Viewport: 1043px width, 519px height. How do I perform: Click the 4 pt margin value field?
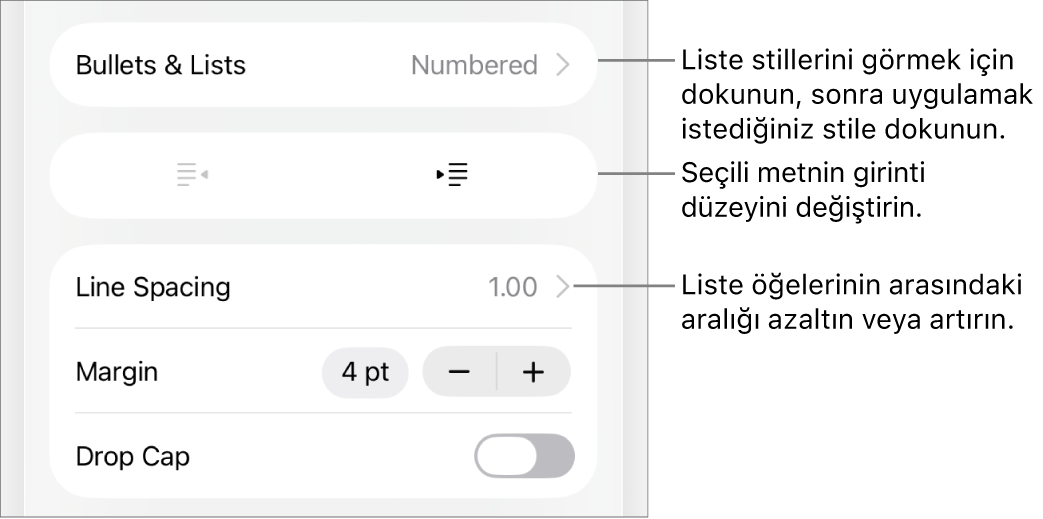(x=365, y=373)
